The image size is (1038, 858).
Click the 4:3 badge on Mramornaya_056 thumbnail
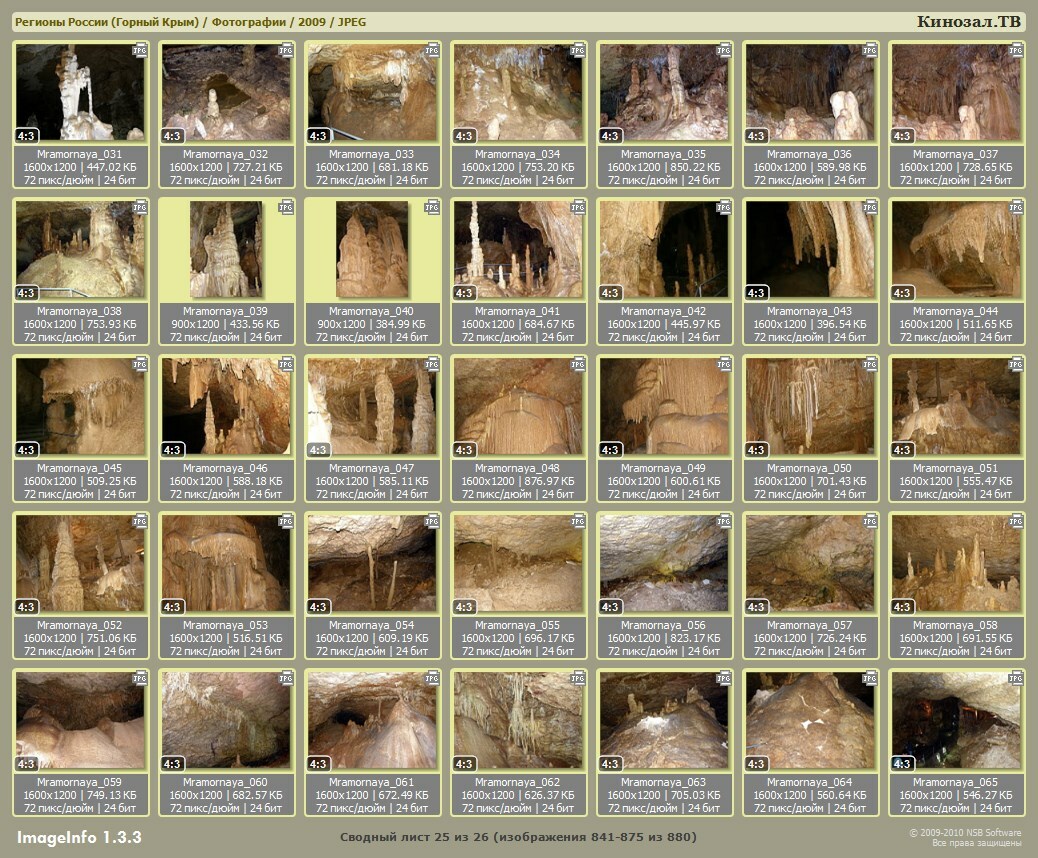coord(610,607)
